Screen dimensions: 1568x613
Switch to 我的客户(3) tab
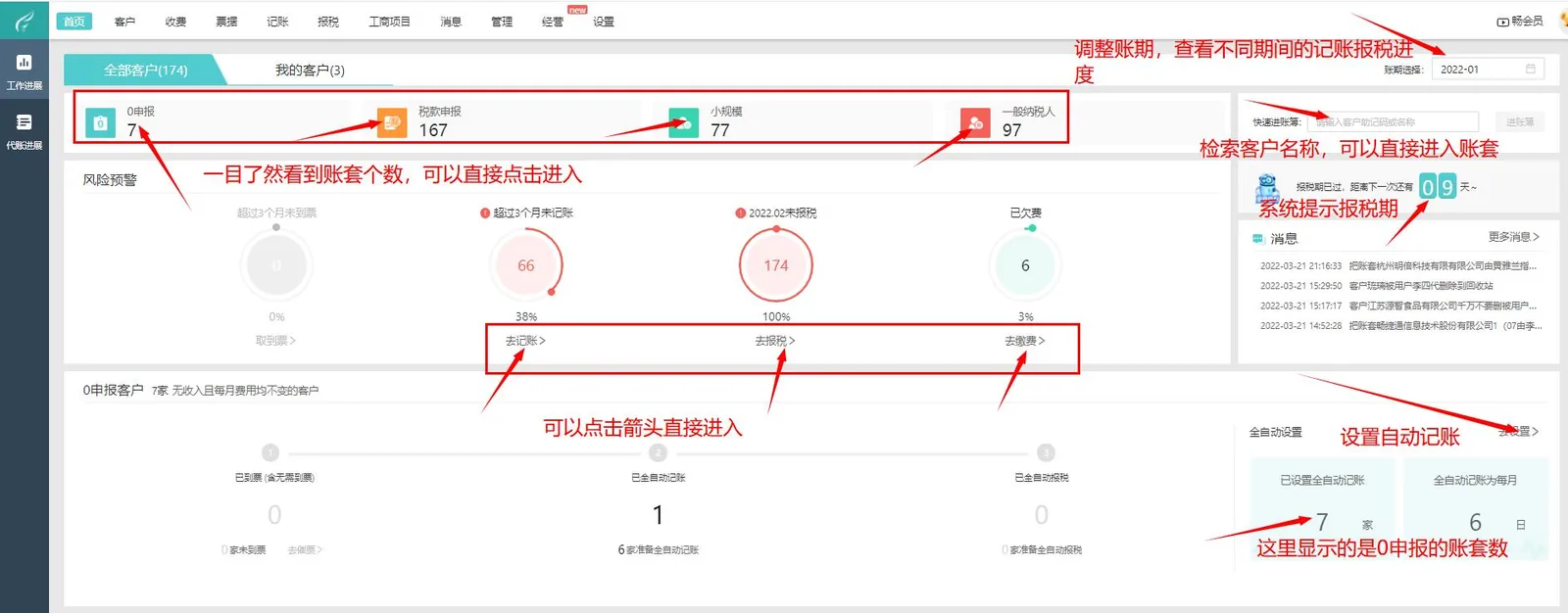coord(310,70)
